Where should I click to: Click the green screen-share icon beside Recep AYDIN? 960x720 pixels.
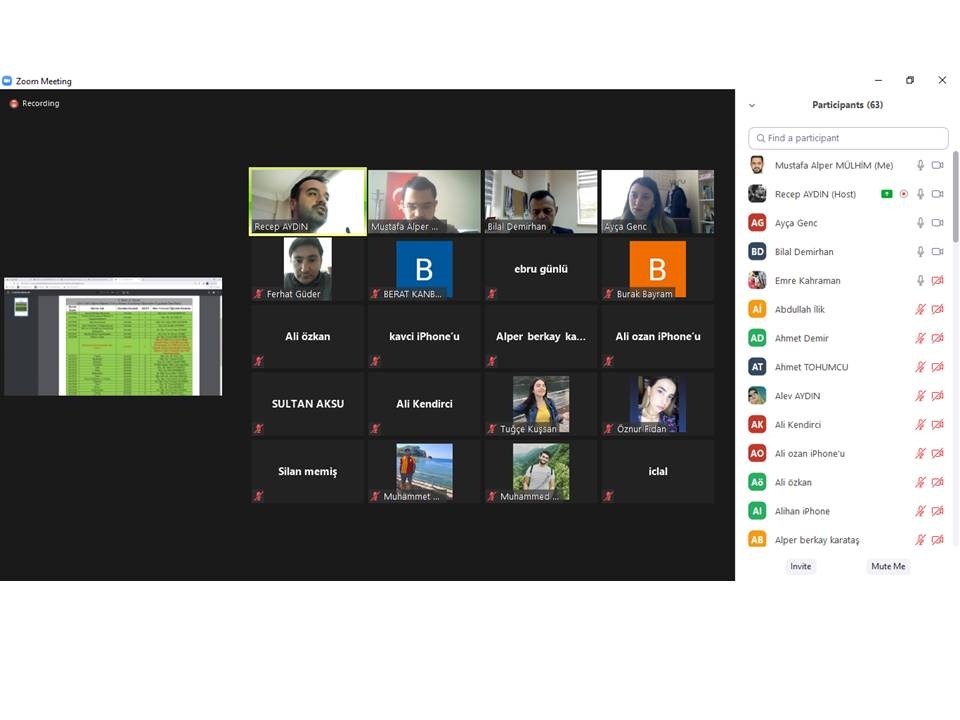point(886,194)
